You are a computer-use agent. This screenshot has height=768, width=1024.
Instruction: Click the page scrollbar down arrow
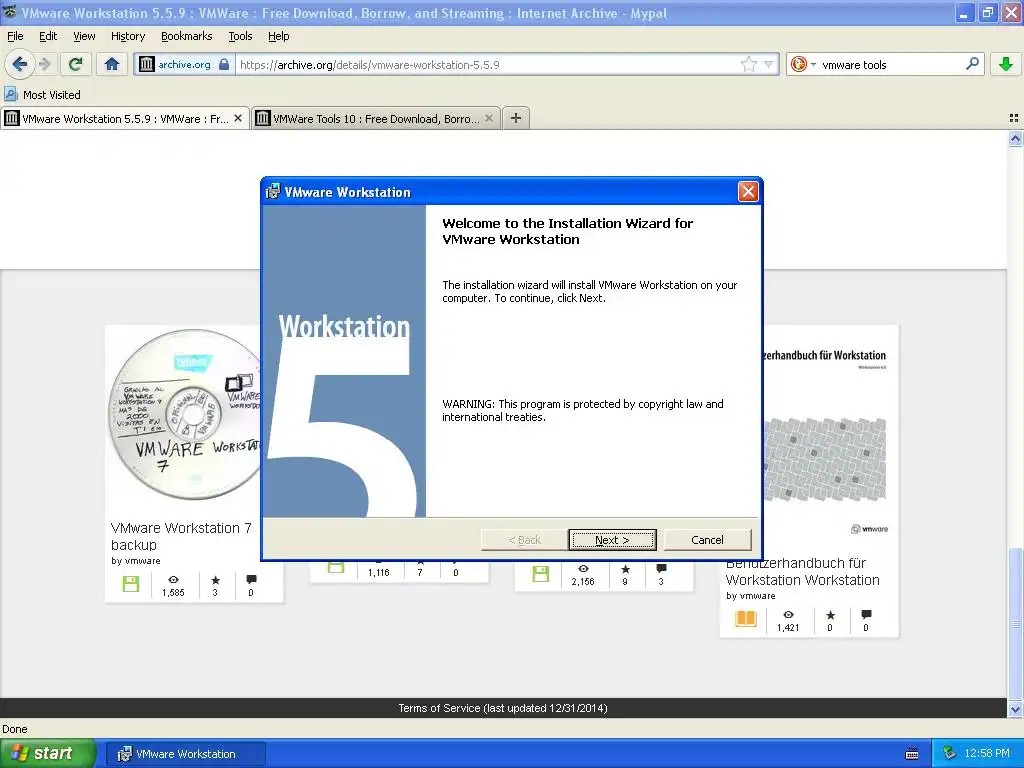point(1015,709)
